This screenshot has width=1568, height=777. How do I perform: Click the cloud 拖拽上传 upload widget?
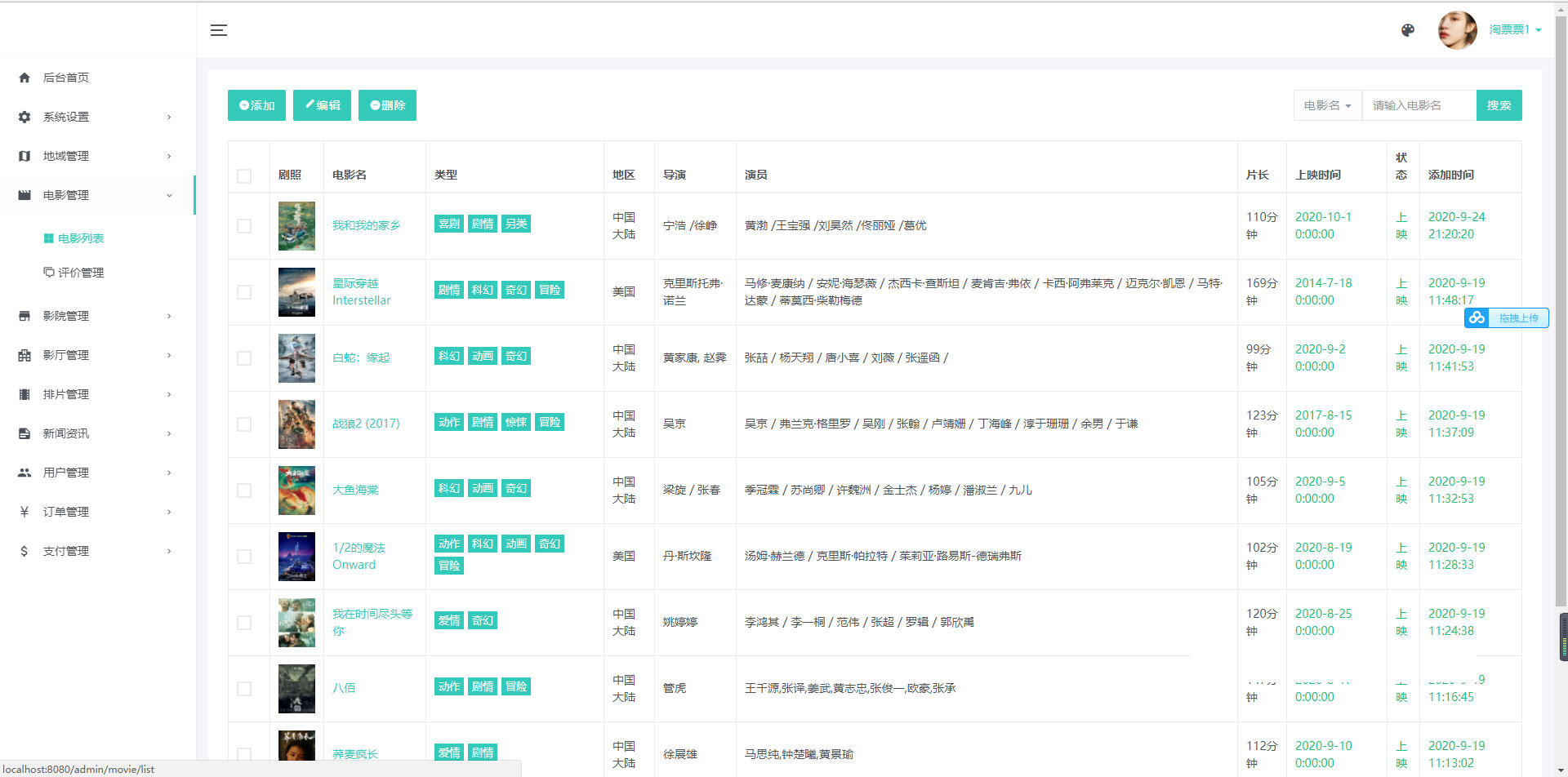tap(1506, 318)
